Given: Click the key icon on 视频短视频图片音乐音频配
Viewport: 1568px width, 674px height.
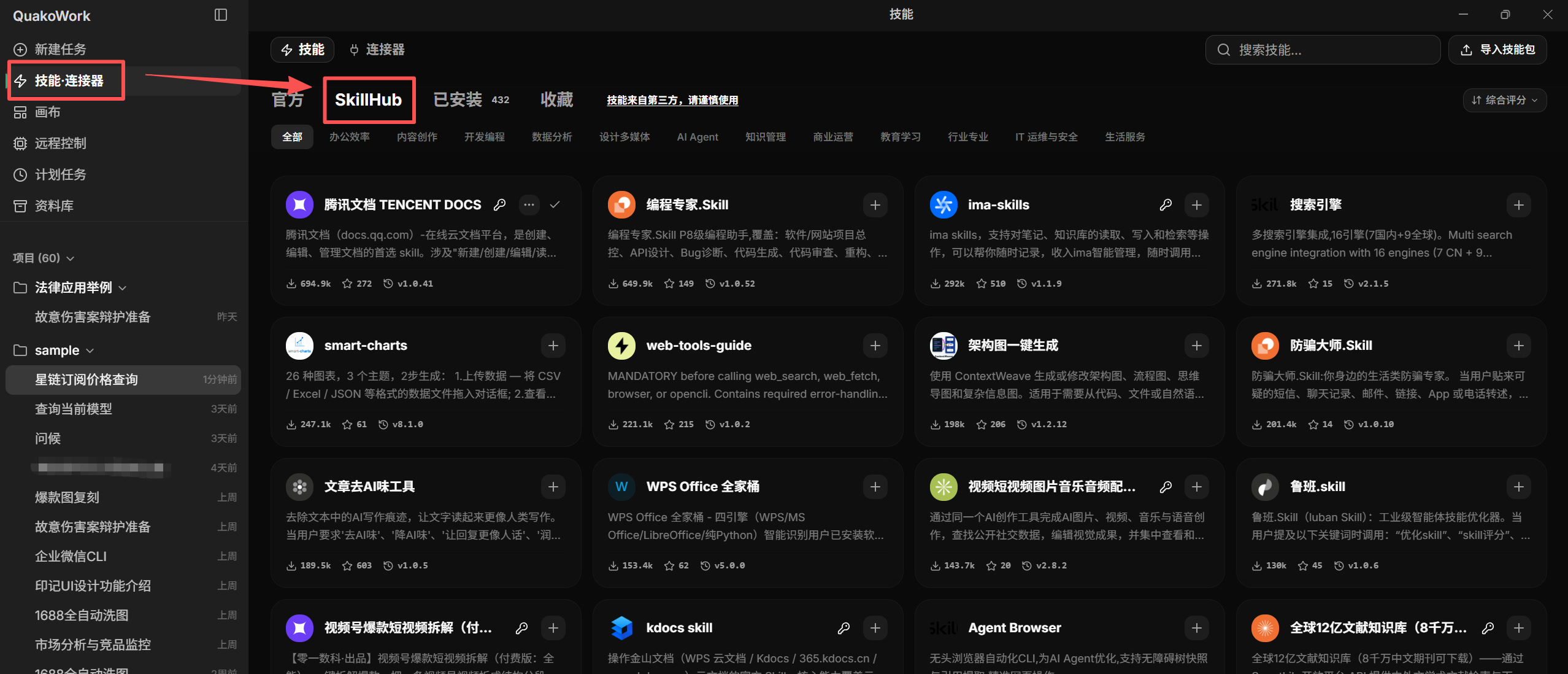Looking at the screenshot, I should [x=1166, y=487].
